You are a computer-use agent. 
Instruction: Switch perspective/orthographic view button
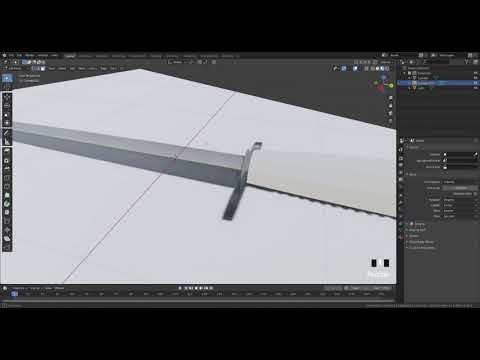(391, 122)
